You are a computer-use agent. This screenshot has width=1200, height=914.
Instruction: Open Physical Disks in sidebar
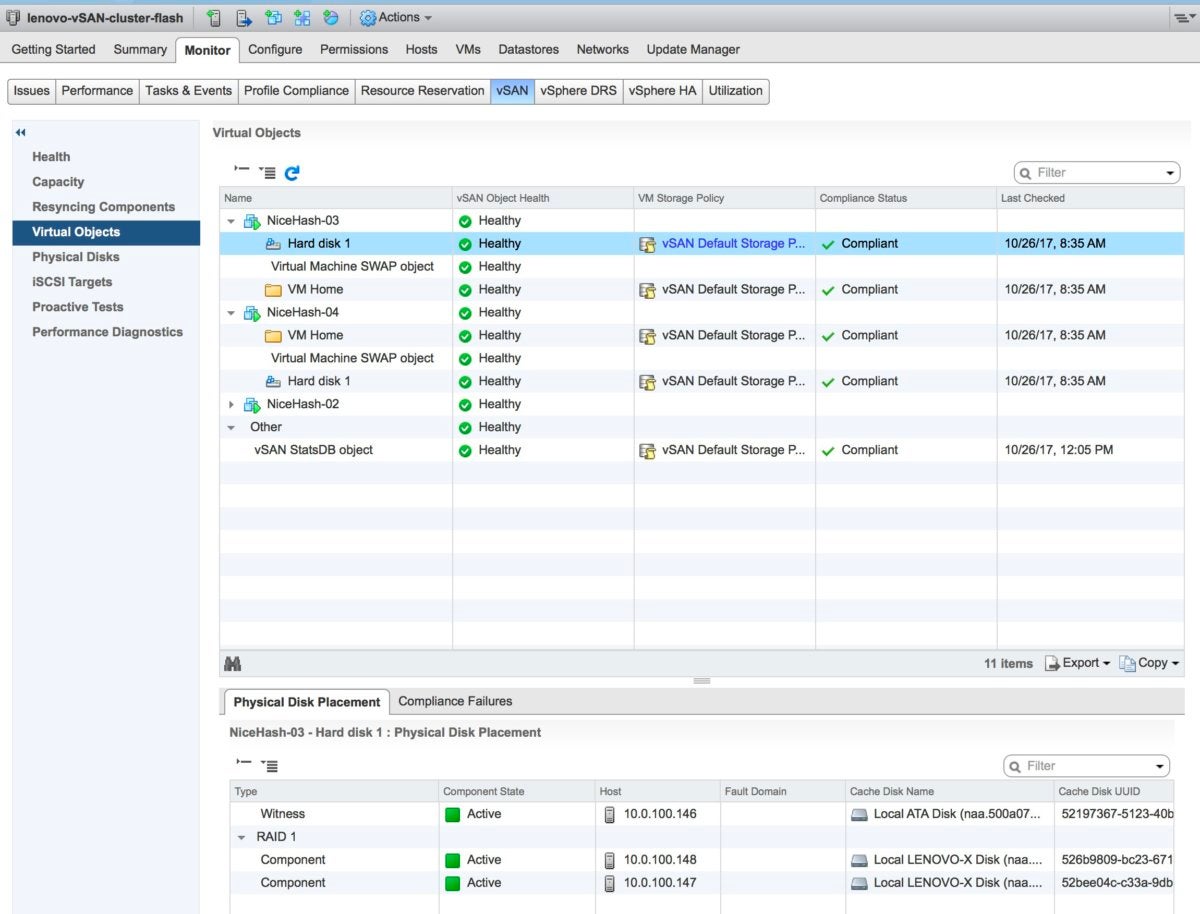[x=76, y=257]
